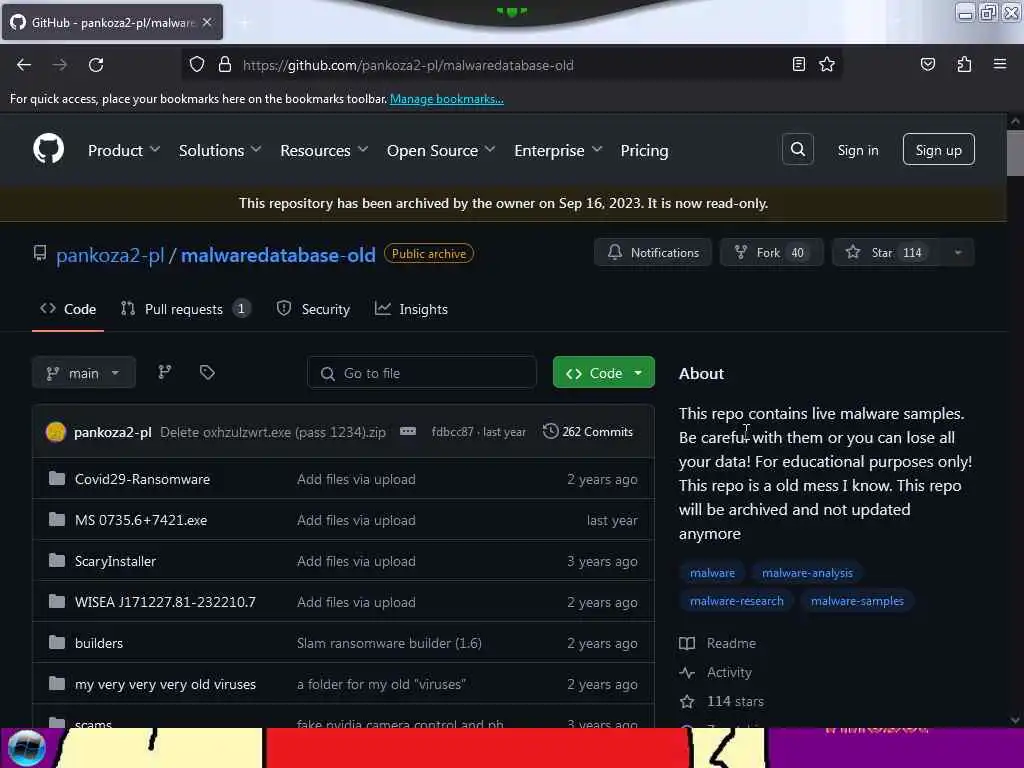Click pankoza2-pl avatar in commit row
Screen dimensions: 1024x768
pyautogui.click(x=56, y=432)
